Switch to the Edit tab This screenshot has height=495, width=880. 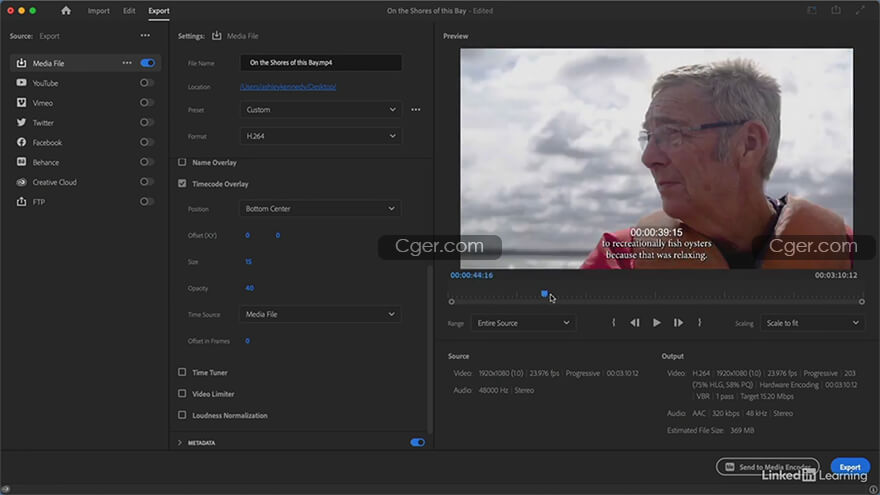(129, 11)
